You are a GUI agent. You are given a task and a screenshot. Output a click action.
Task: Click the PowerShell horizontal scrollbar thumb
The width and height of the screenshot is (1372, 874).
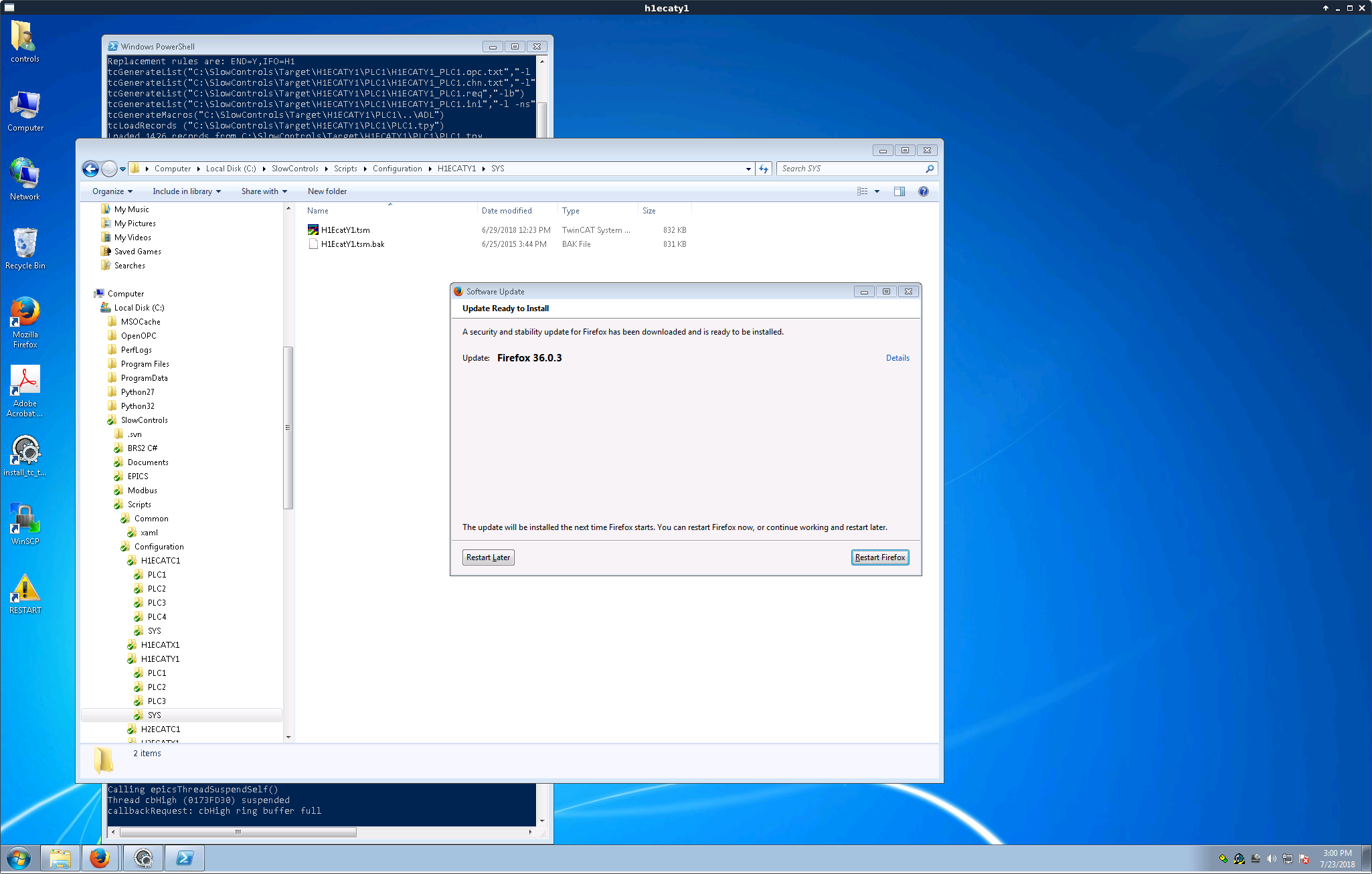pos(238,833)
